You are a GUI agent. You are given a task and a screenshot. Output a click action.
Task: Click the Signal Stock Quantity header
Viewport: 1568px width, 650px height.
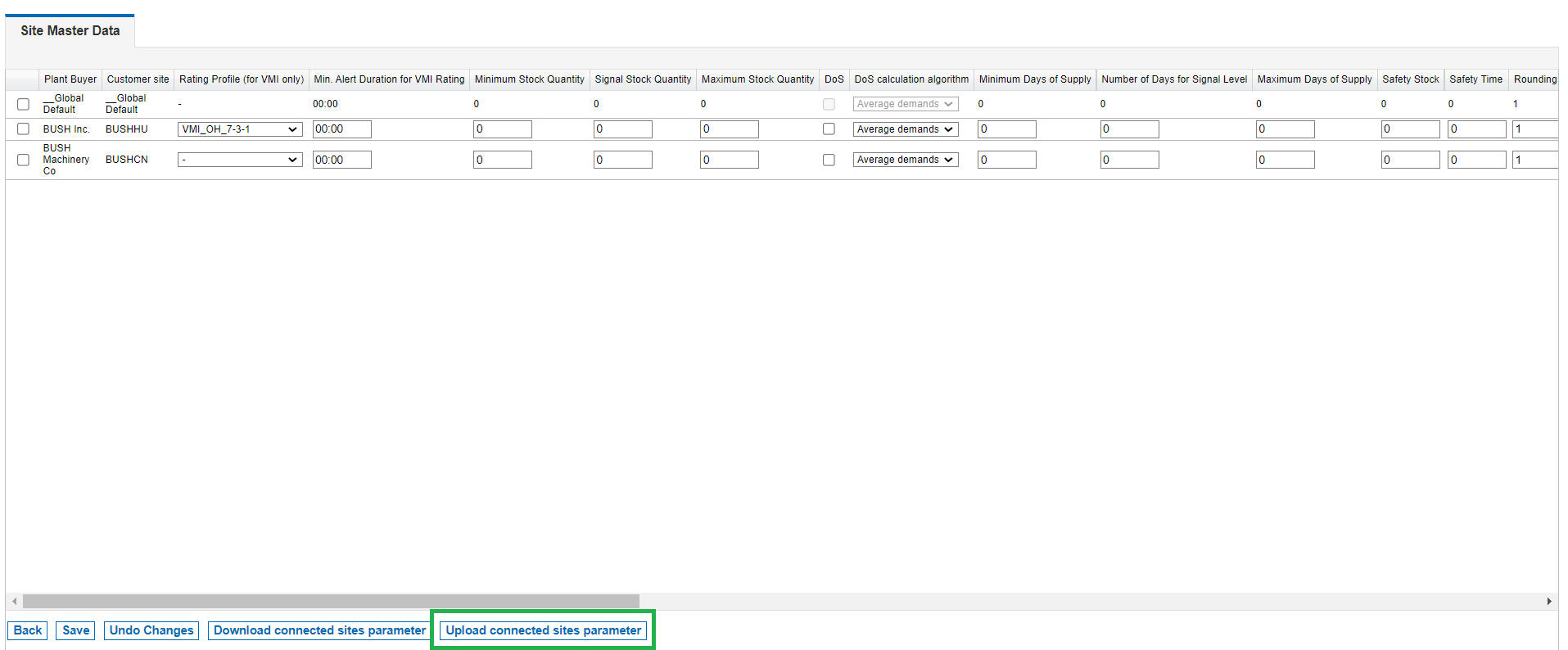[x=643, y=79]
